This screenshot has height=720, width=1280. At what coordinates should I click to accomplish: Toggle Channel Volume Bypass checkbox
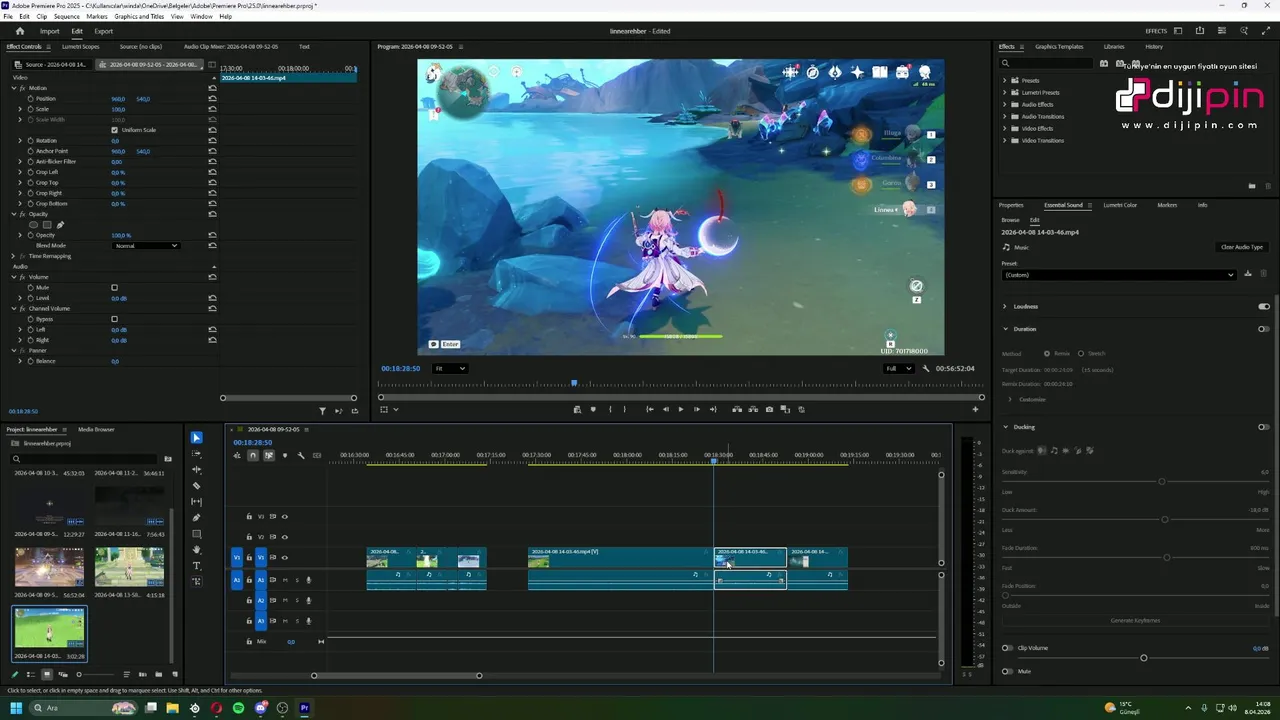click(114, 319)
